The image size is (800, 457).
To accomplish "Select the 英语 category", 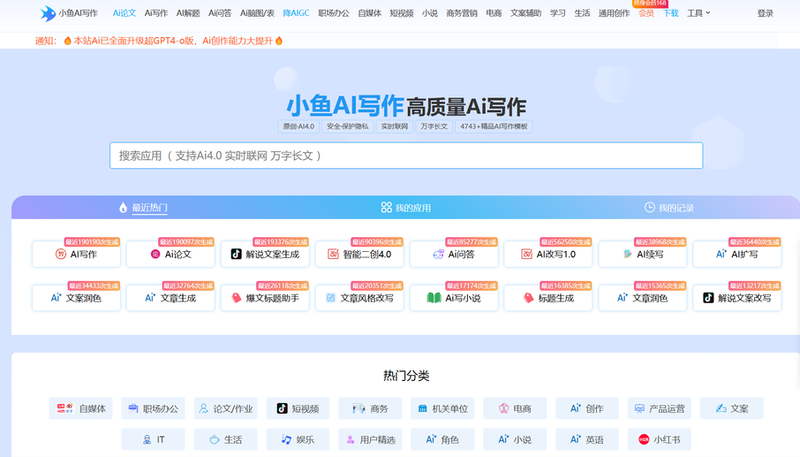I will pos(587,440).
